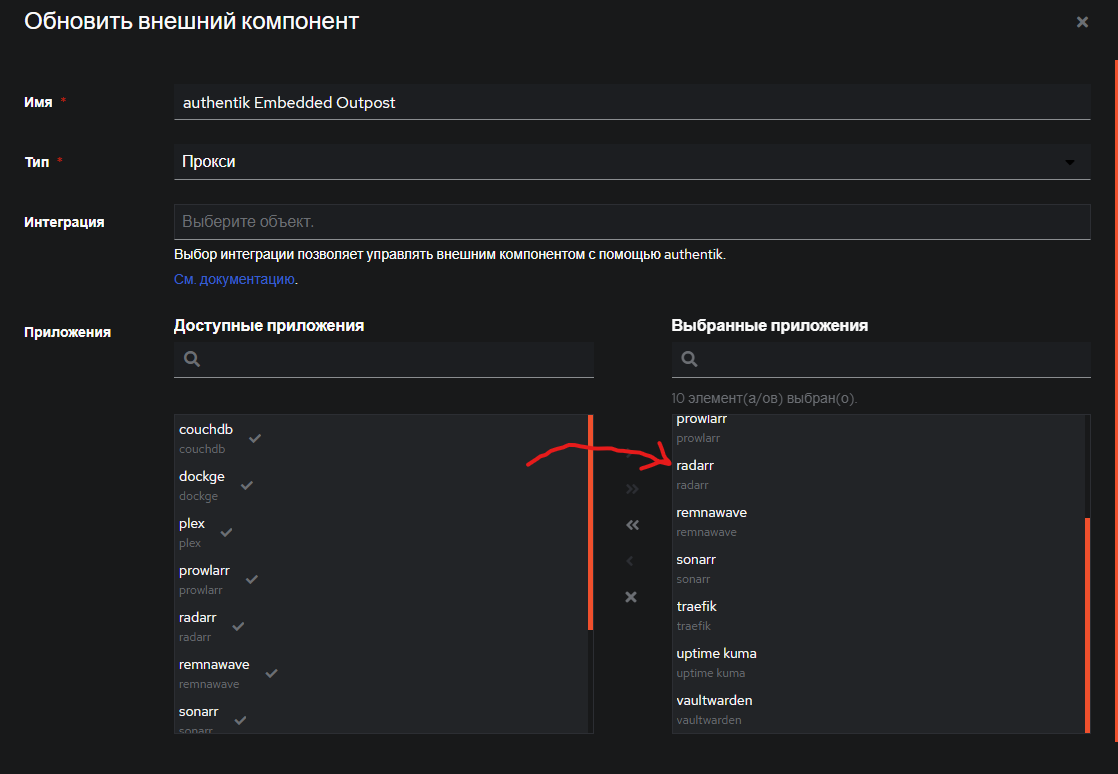
Task: Move all applications right with double-chevron icon
Action: (631, 488)
